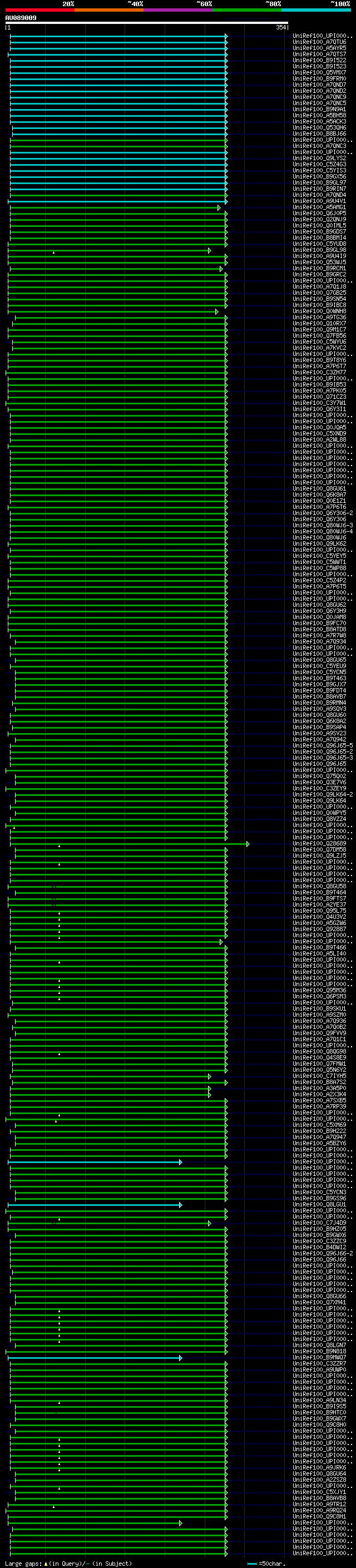The height and width of the screenshot is (1568, 356).
Task: Select the AU089009 query title
Action: (21, 18)
